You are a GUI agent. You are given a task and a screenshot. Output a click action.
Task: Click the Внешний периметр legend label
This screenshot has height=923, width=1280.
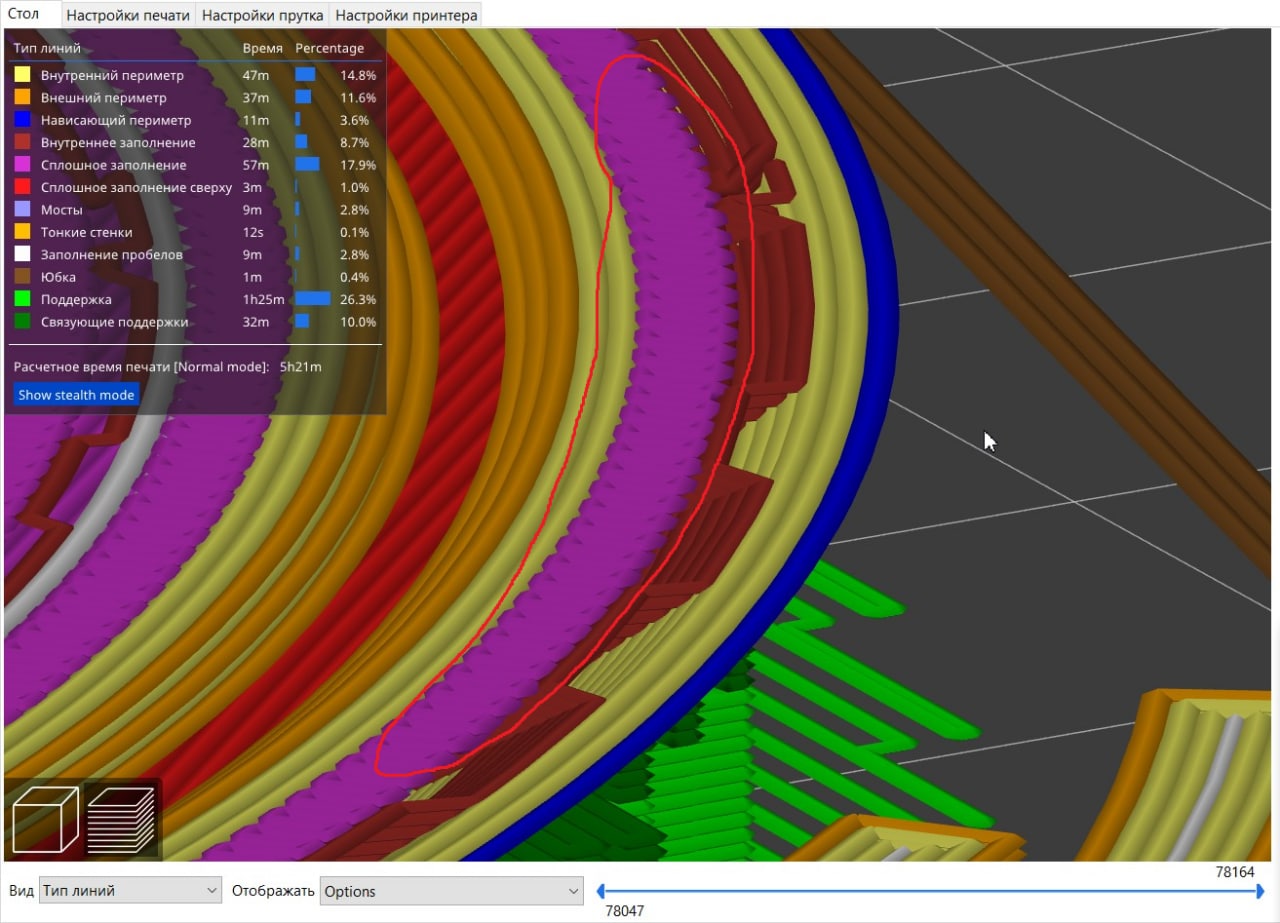point(104,98)
